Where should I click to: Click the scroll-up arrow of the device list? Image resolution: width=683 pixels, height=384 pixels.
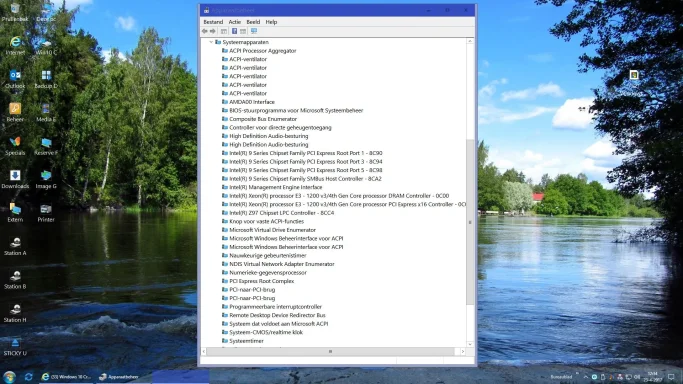(470, 41)
